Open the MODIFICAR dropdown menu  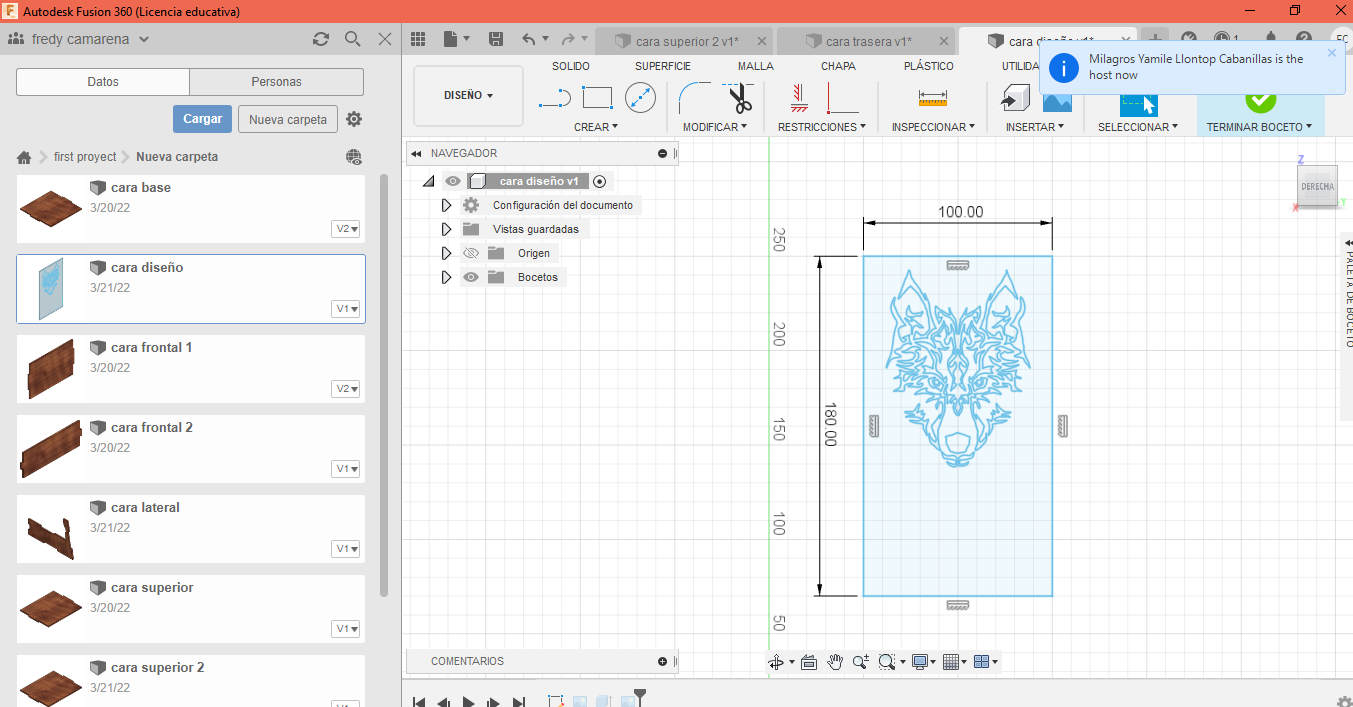pyautogui.click(x=715, y=127)
